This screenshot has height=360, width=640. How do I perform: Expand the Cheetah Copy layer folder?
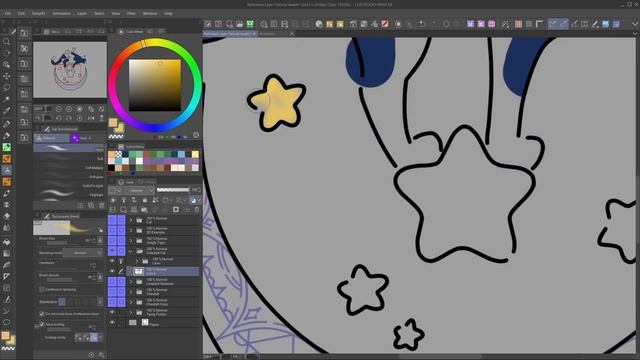tap(131, 302)
